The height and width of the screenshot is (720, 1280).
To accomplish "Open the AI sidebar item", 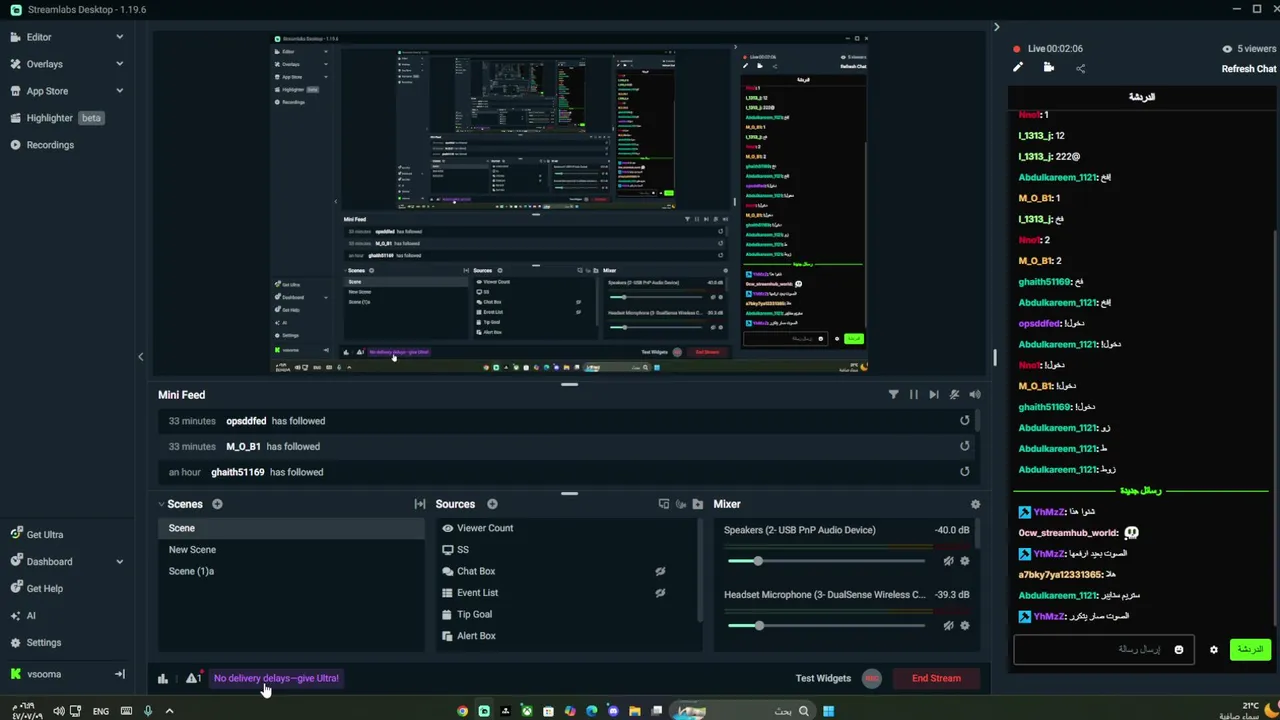I will tap(31, 616).
